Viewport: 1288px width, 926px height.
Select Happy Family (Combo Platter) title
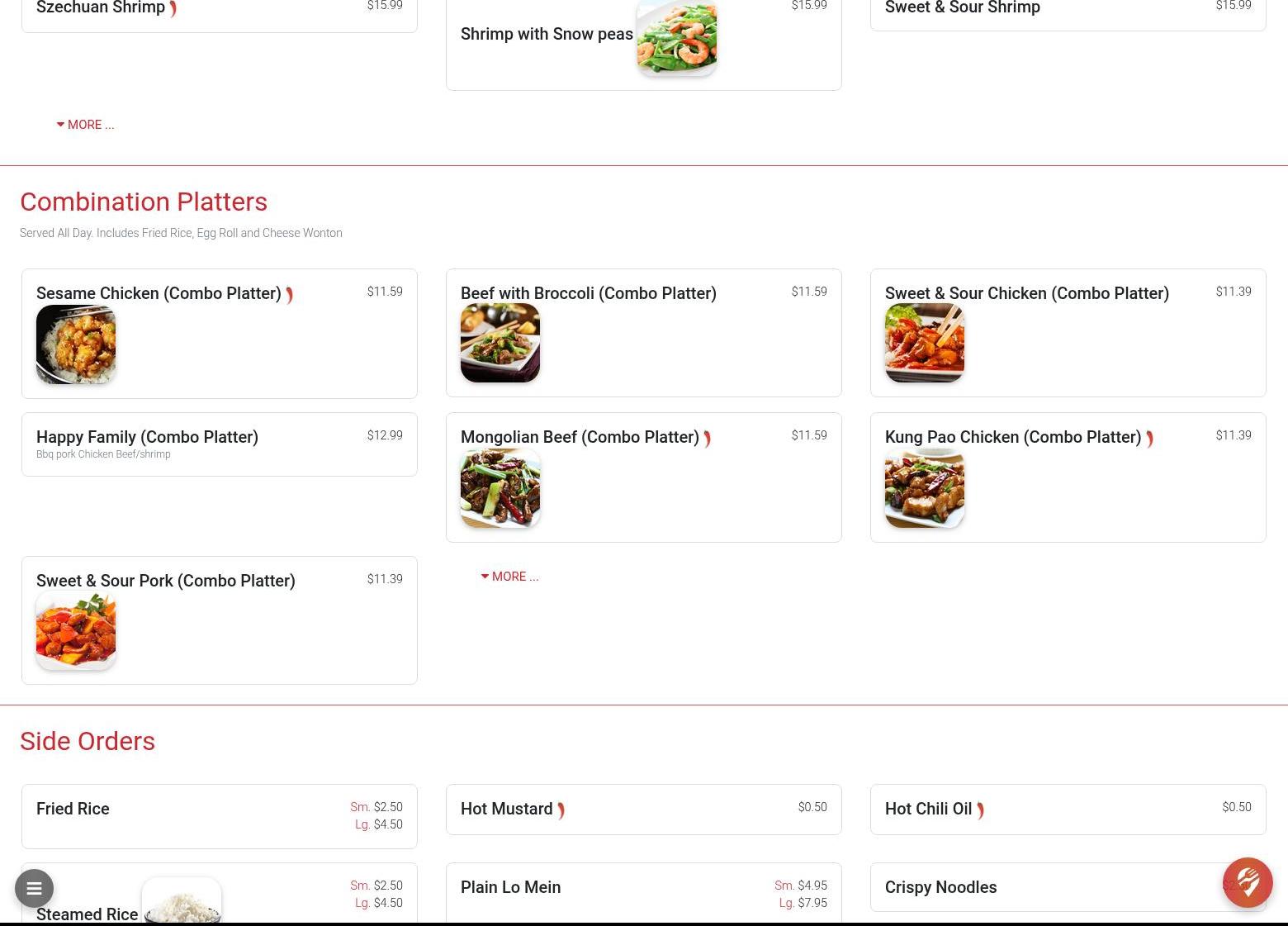click(147, 437)
